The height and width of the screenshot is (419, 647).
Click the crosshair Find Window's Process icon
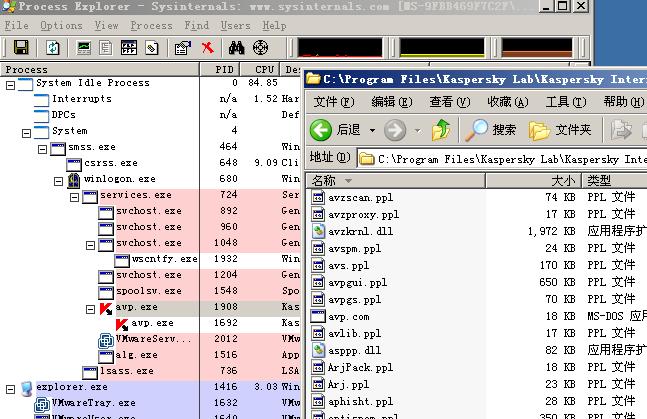[260, 47]
